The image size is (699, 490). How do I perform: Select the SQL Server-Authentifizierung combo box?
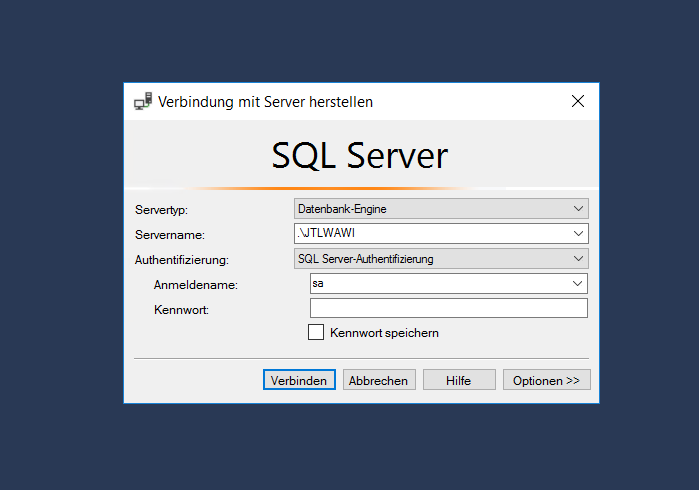coord(441,259)
